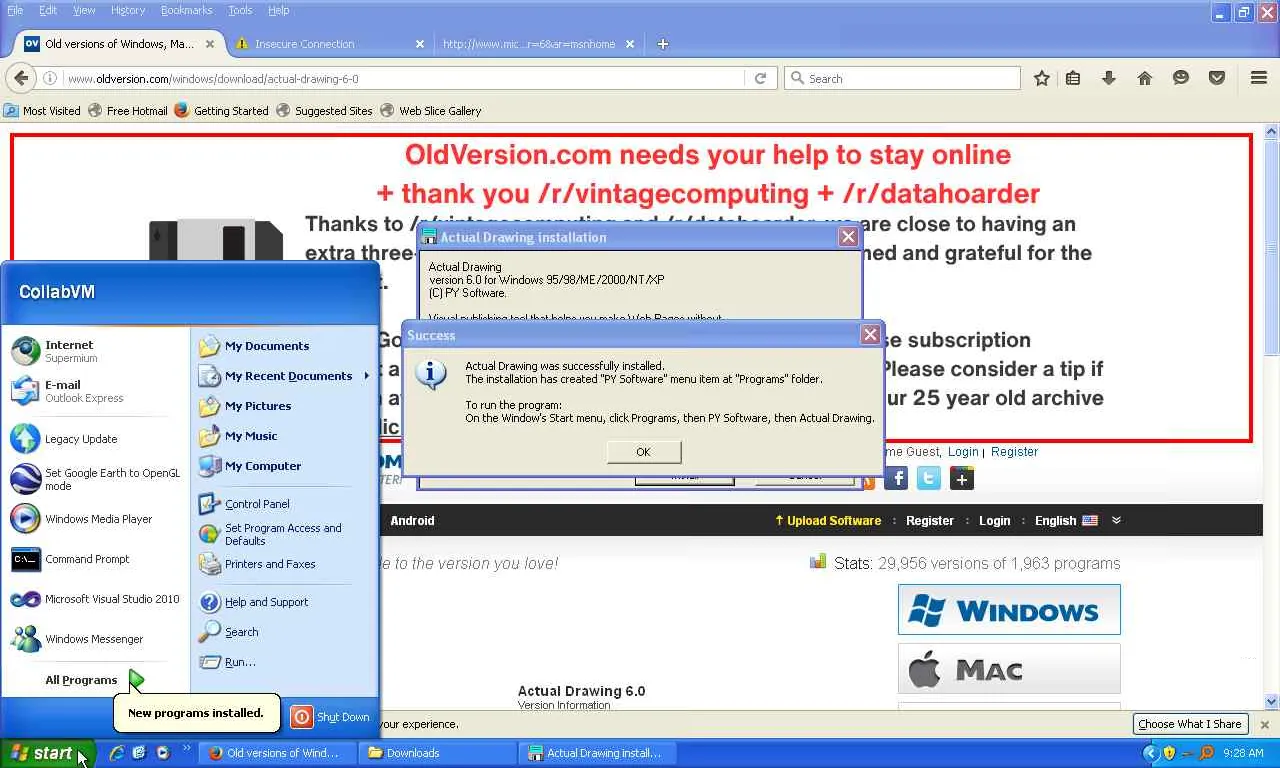
Task: Launch Windows Media Player from Start menu
Action: pos(95,519)
